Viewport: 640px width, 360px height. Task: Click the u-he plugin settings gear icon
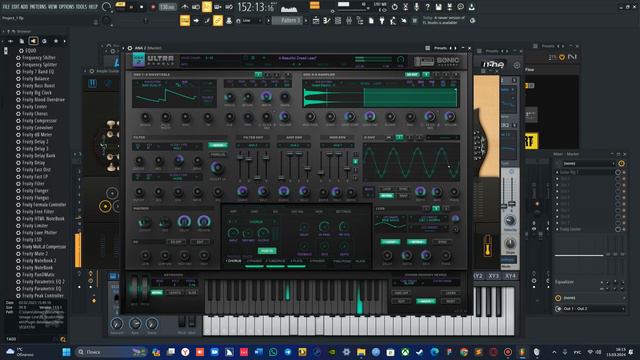tap(517, 65)
